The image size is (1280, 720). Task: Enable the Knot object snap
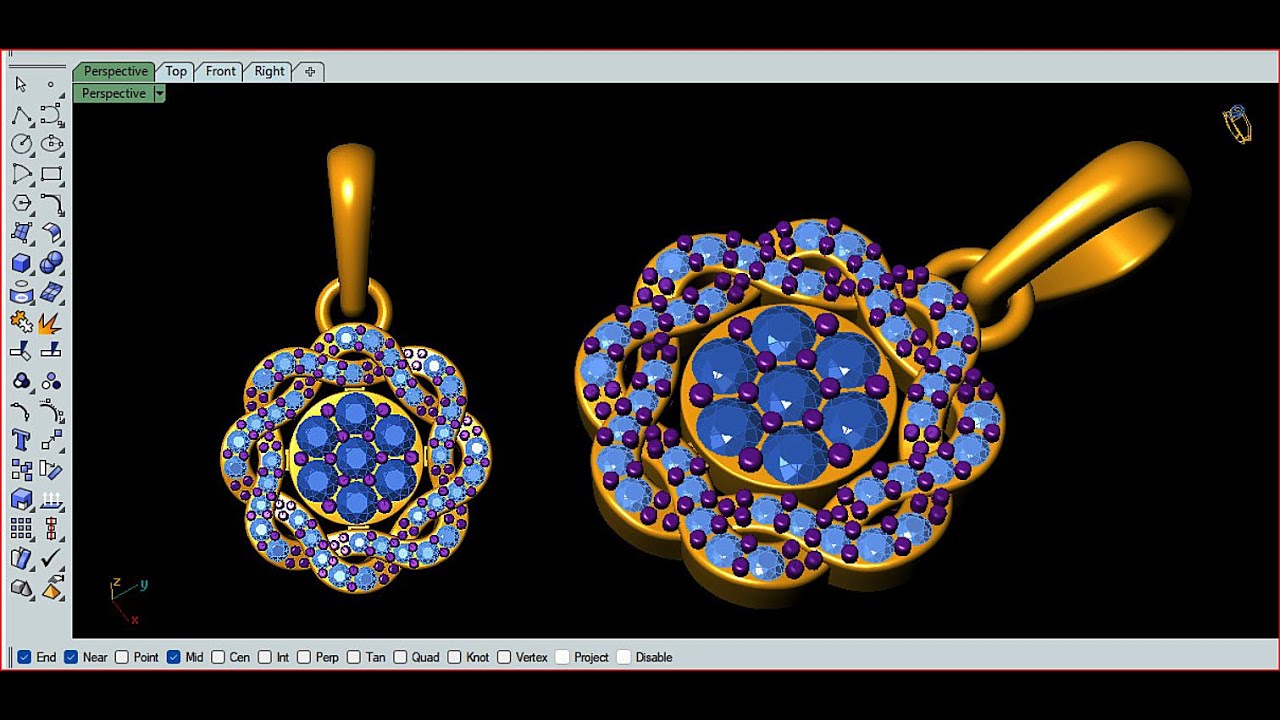[x=454, y=657]
